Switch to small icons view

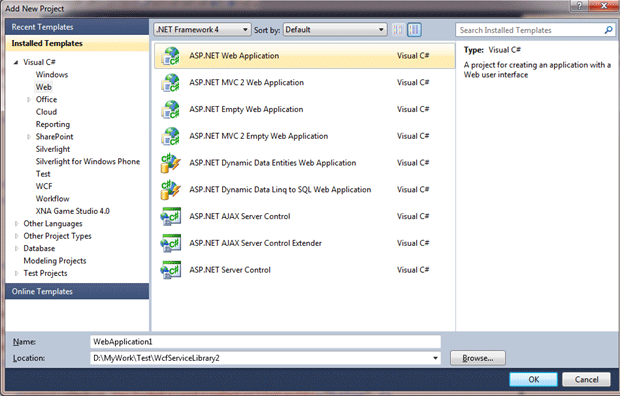click(x=398, y=30)
